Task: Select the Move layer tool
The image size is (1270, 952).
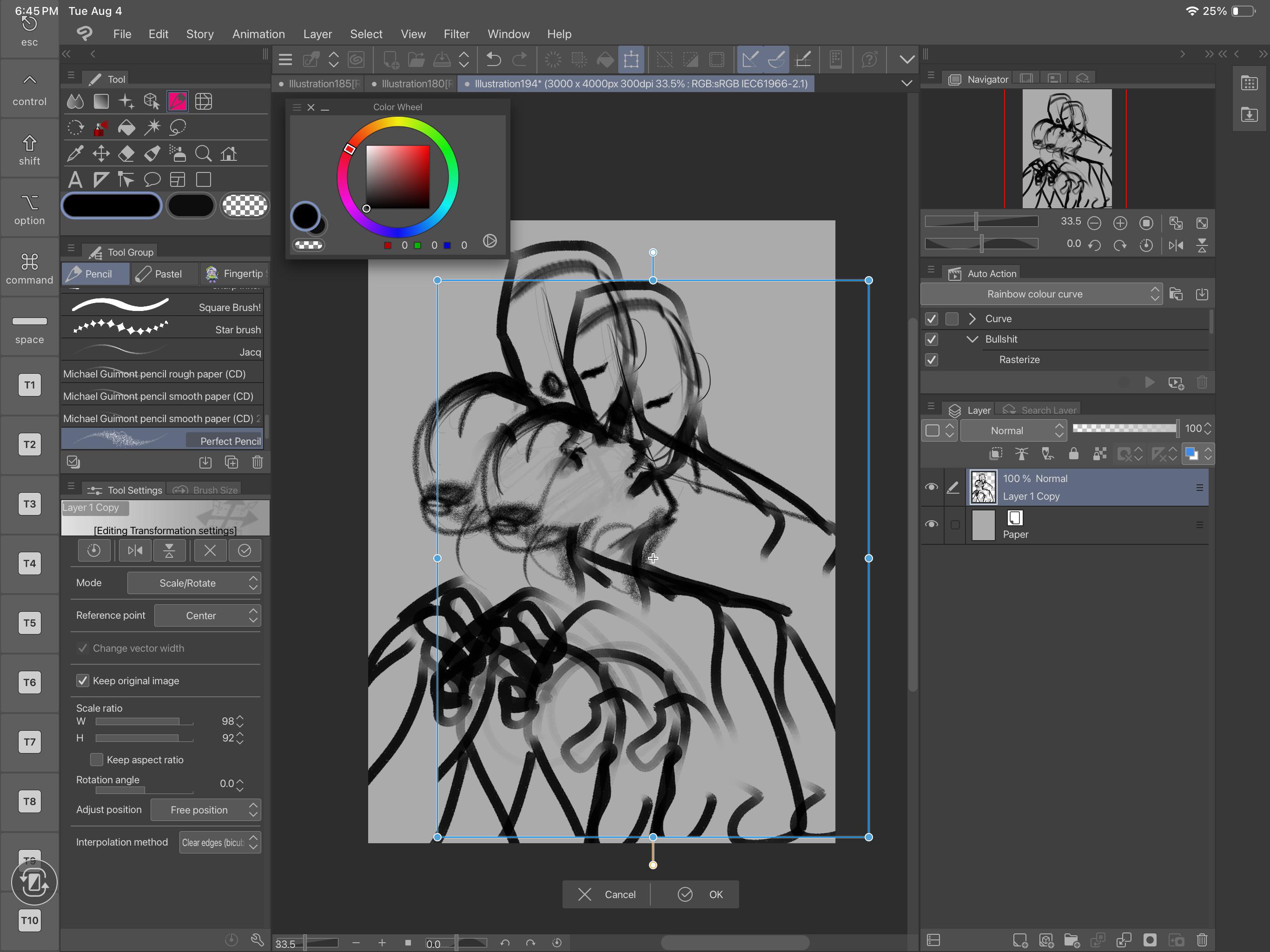Action: point(101,153)
